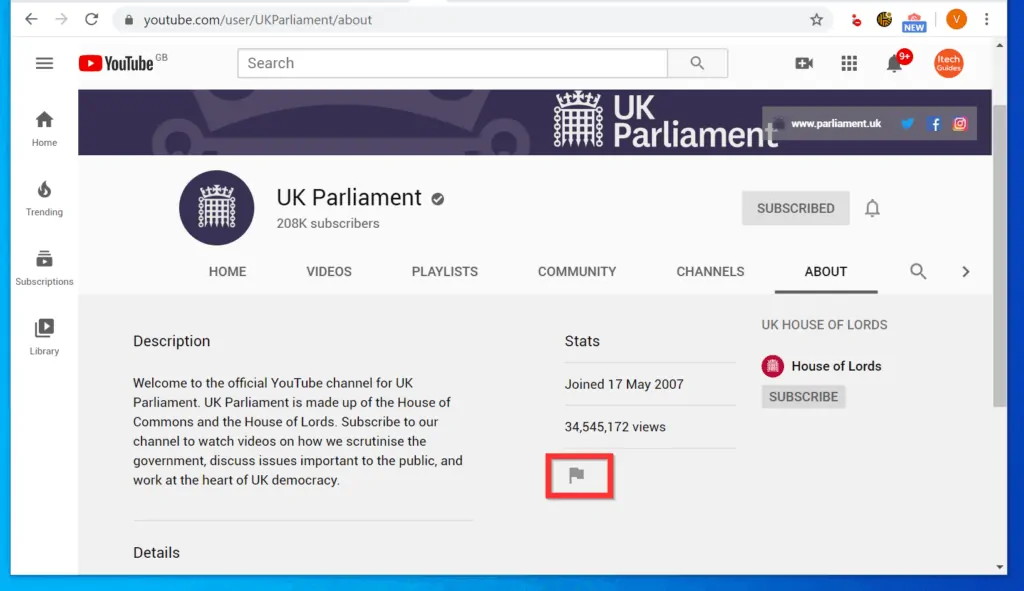Click the verified checkmark badge
1024x591 pixels.
438,199
